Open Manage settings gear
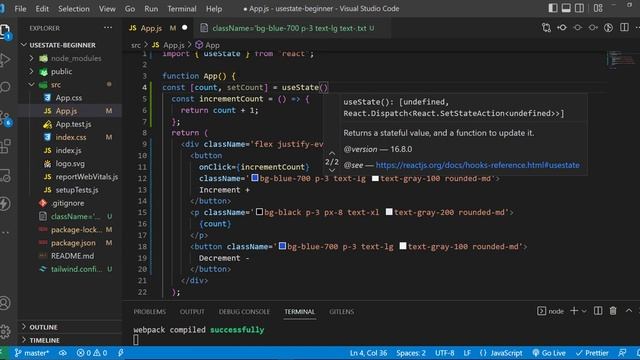Image resolution: width=640 pixels, height=360 pixels. point(5,331)
